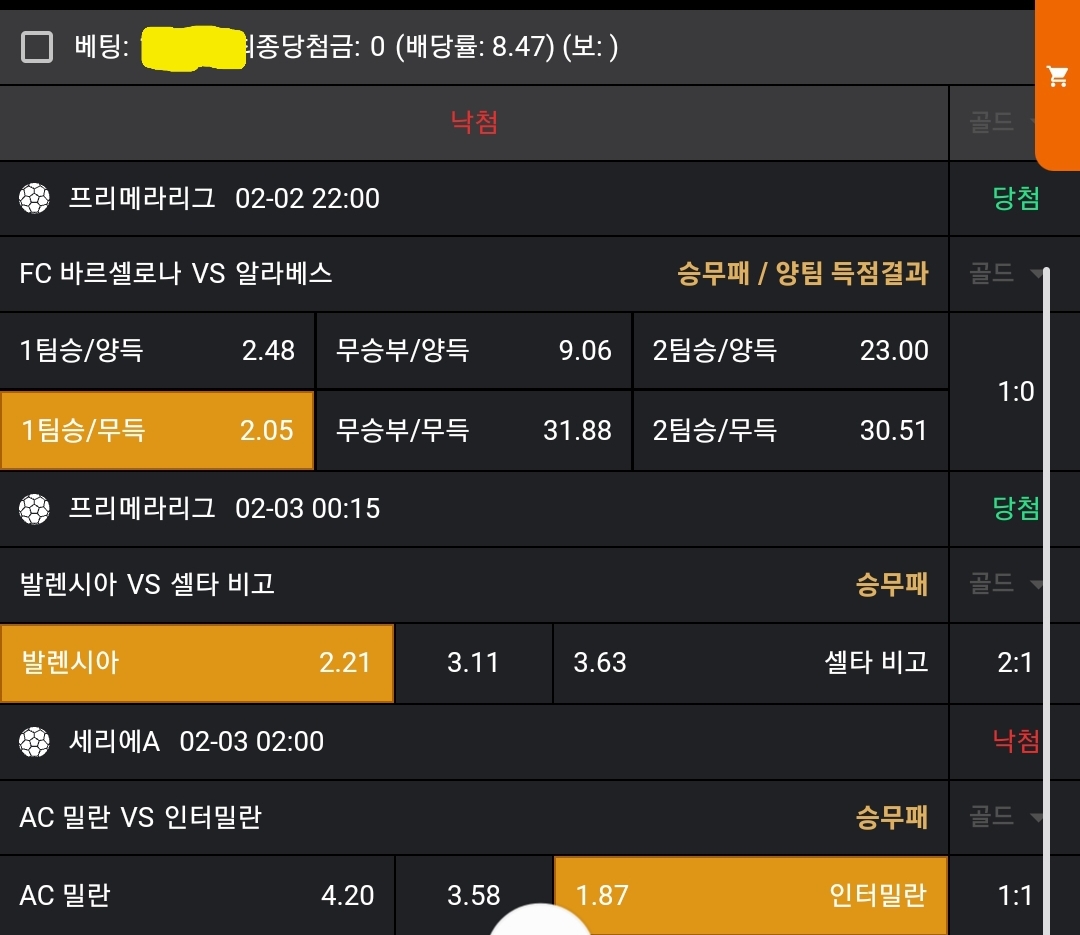The width and height of the screenshot is (1080, 935).
Task: Tick the checkbox next to 베팅
Action: coord(37,46)
